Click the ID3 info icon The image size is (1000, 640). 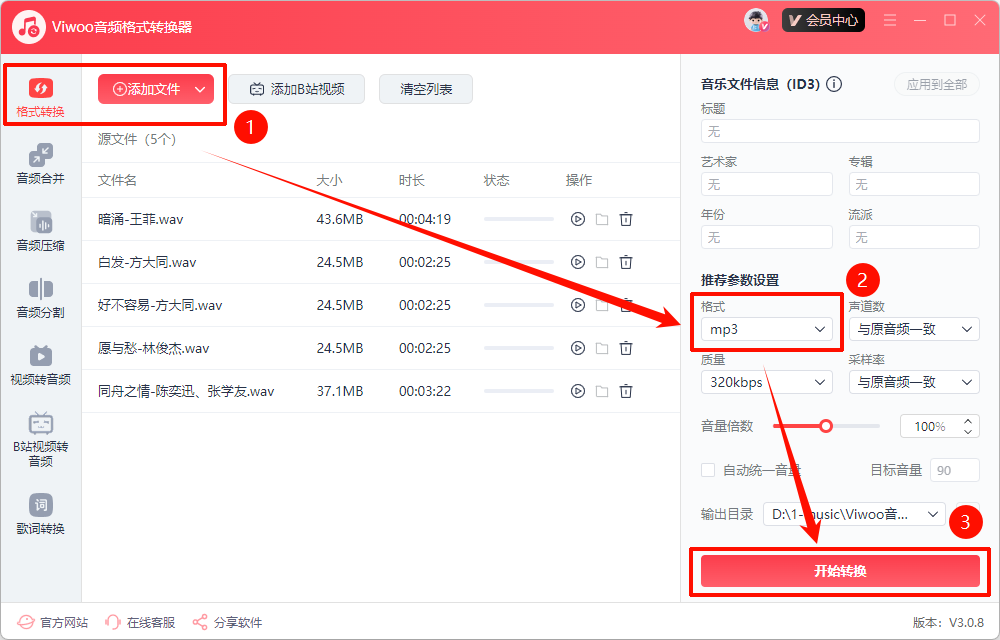coord(834,85)
